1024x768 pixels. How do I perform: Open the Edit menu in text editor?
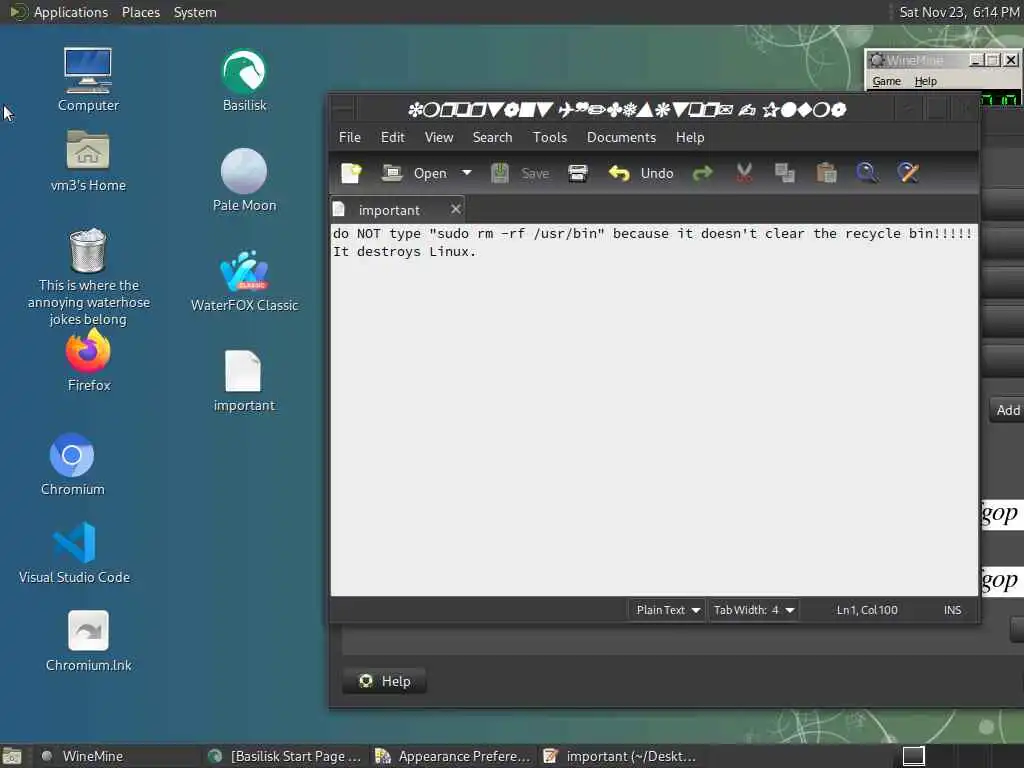(x=392, y=137)
